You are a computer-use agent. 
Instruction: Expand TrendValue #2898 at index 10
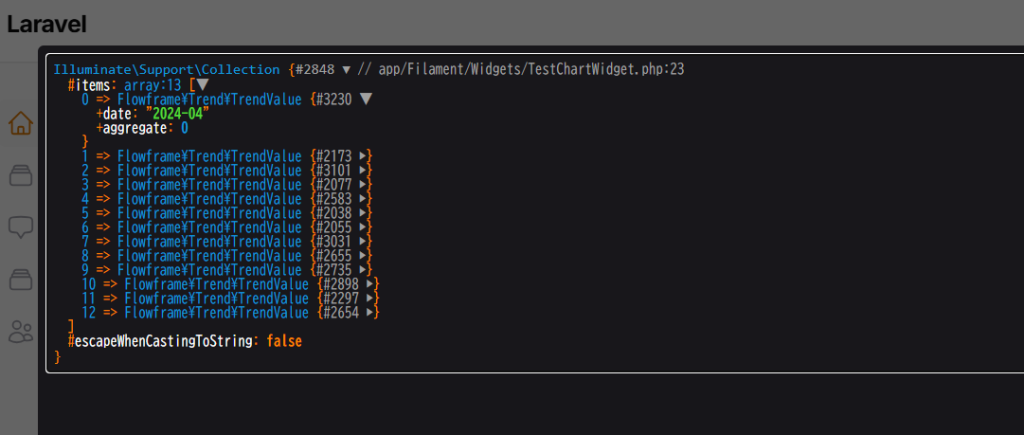[x=373, y=284]
